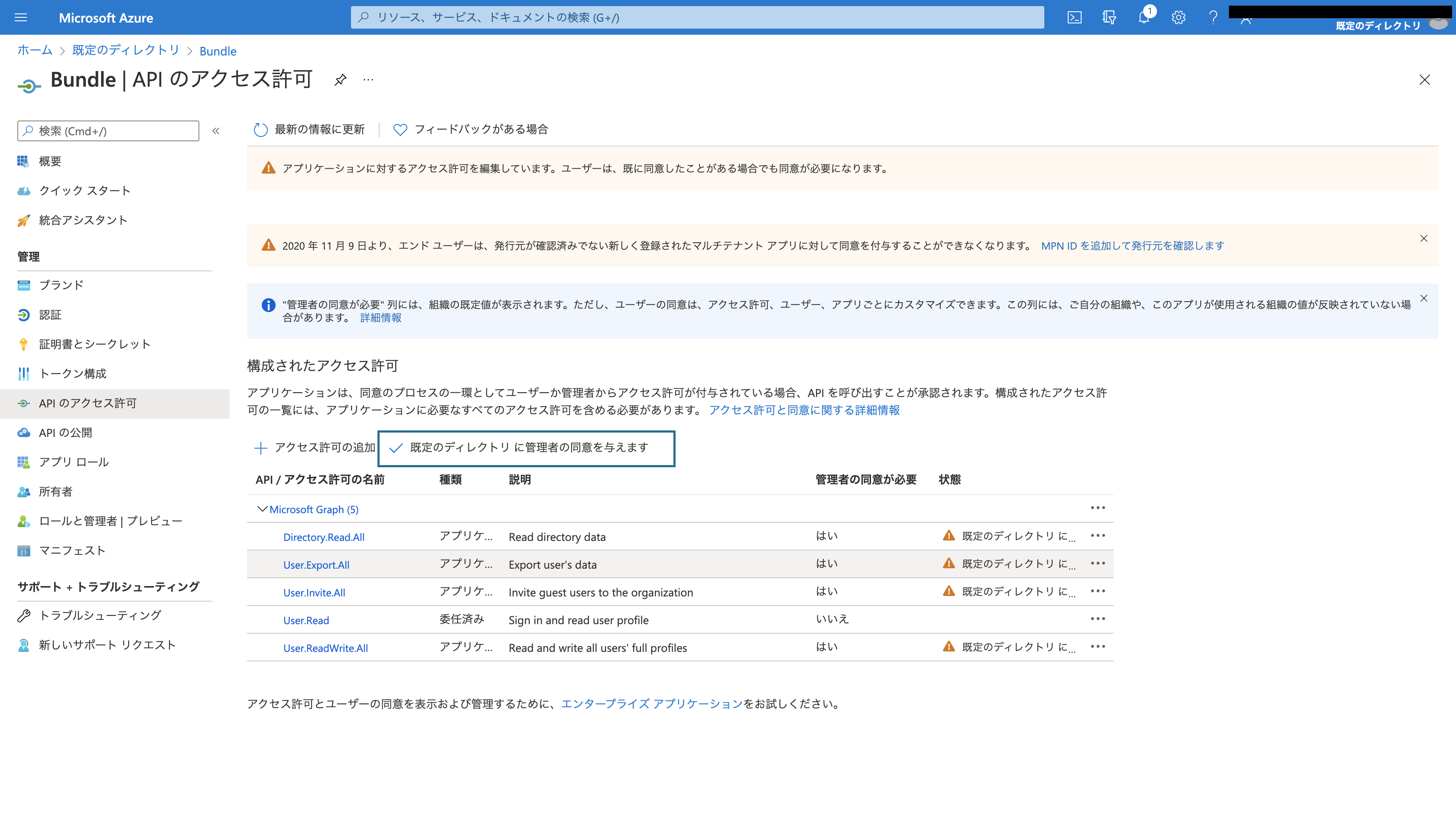
Task: Click アクセス許可の追加 button
Action: [x=315, y=448]
